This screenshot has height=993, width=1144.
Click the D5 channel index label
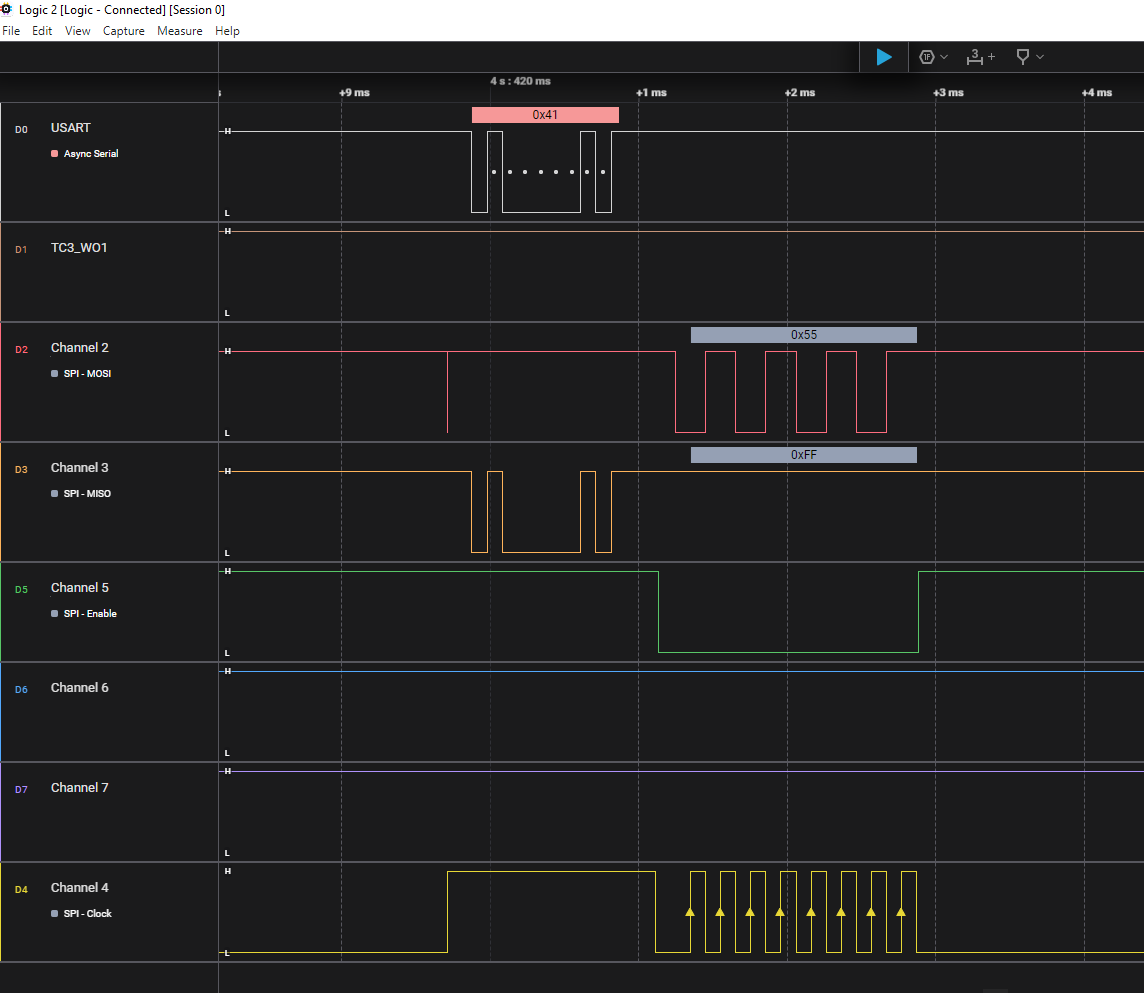click(x=21, y=590)
